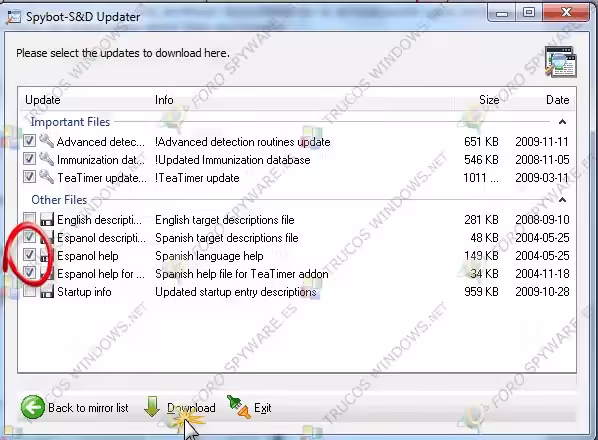Click floppy disk icon of English descriptions
The image size is (598, 440).
[x=47, y=220]
